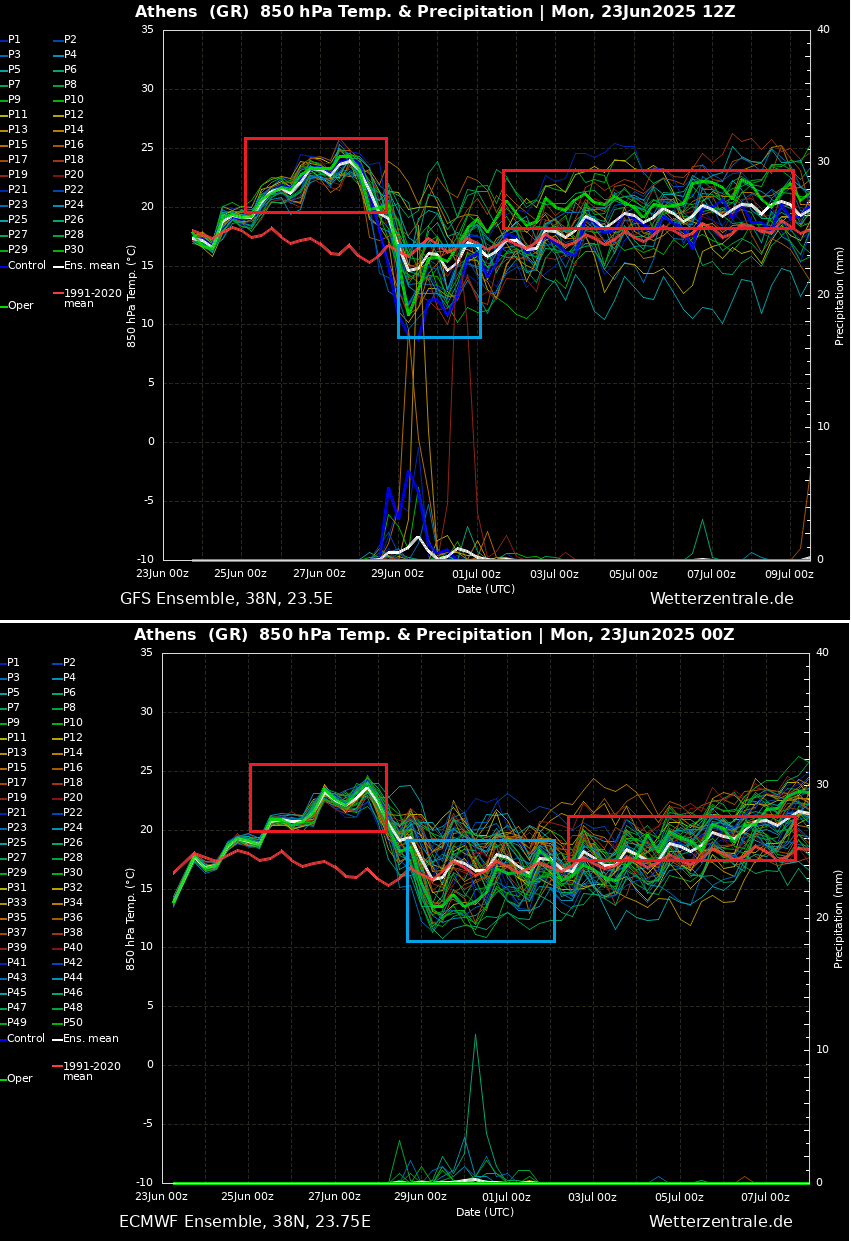
Task: Click P9 in the ECMWF legend
Action: pyautogui.click(x=14, y=723)
